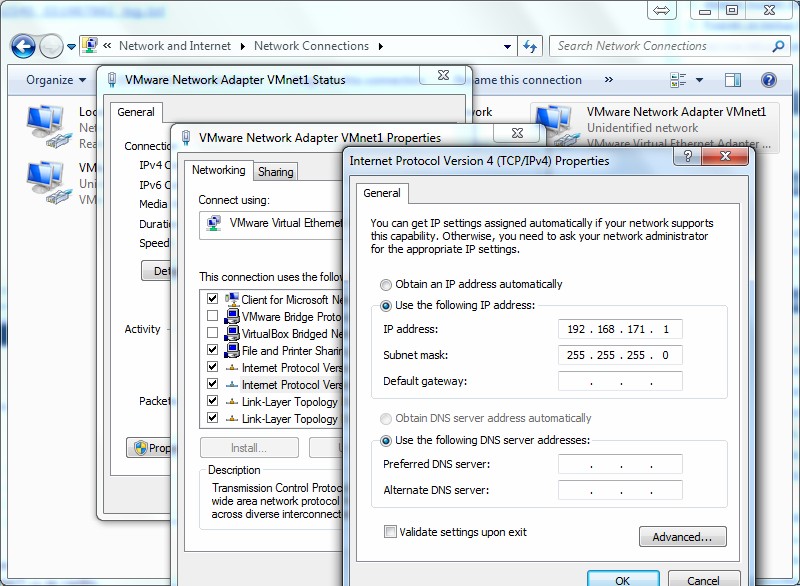Click the Install button

tap(249, 448)
